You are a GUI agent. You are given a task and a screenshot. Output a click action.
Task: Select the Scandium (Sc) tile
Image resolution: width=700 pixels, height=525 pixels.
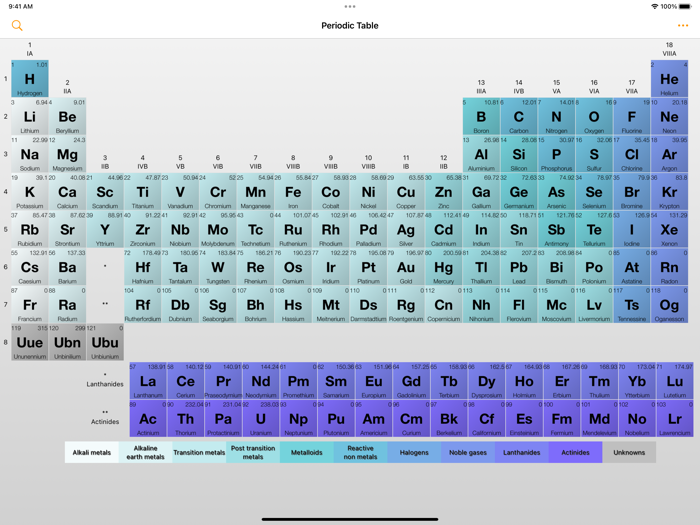point(105,192)
